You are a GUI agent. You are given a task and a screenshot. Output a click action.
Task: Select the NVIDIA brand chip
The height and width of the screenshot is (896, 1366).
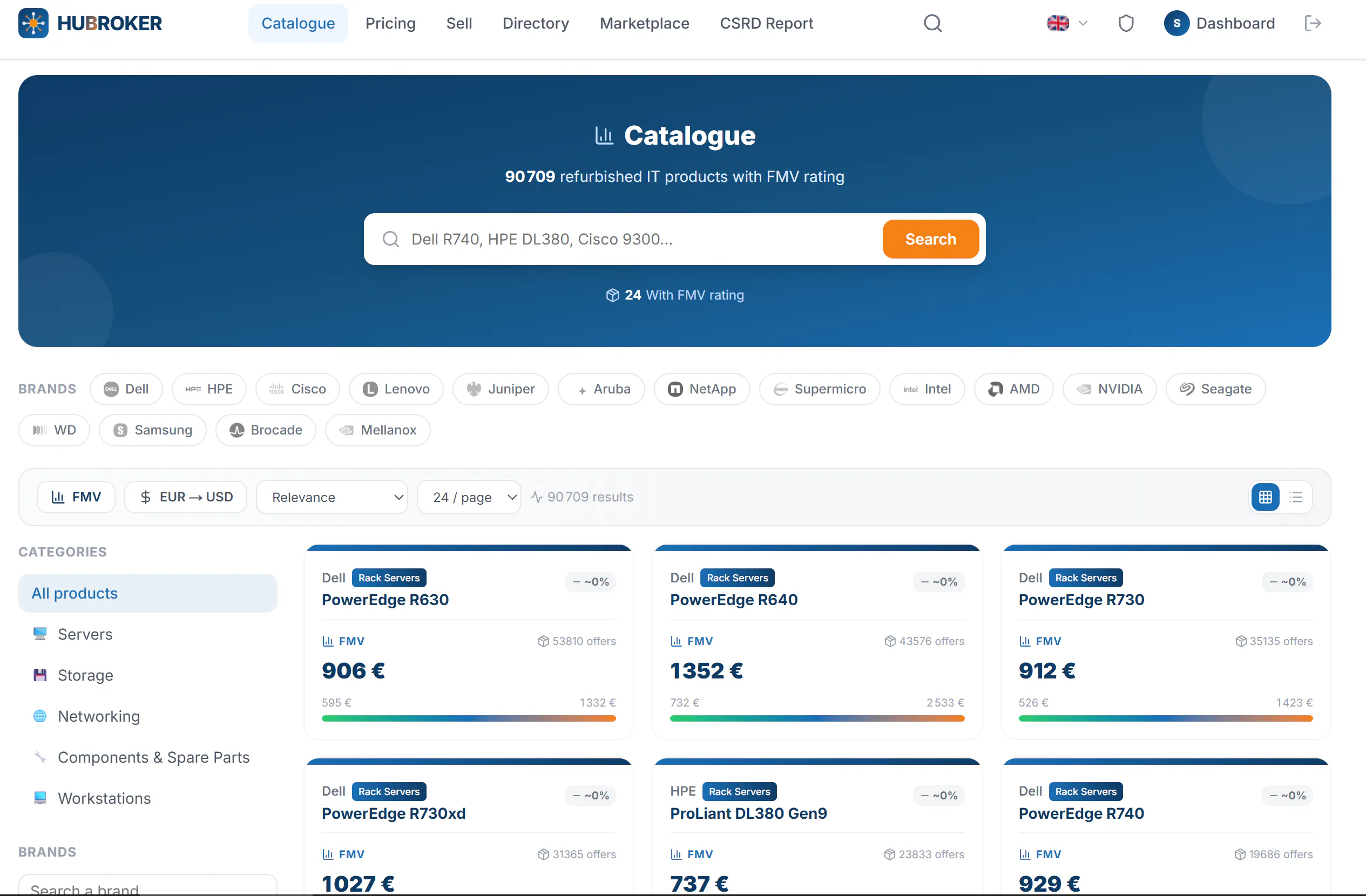click(x=1110, y=390)
